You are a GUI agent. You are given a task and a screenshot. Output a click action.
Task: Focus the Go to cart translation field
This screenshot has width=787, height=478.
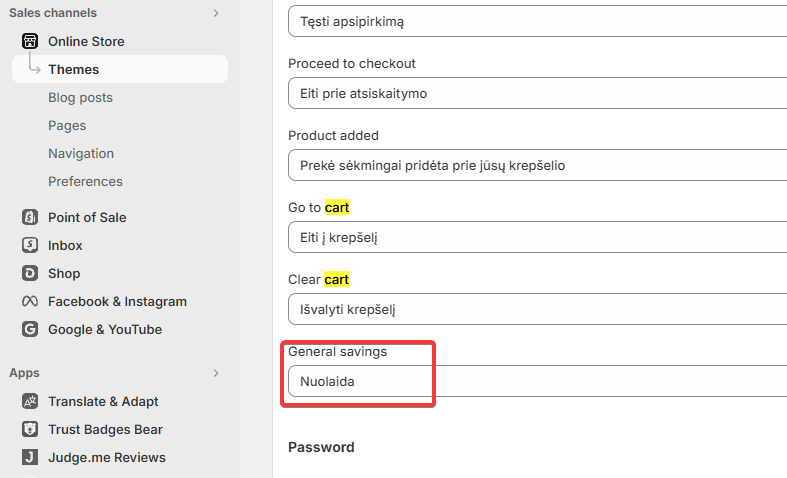pos(537,237)
